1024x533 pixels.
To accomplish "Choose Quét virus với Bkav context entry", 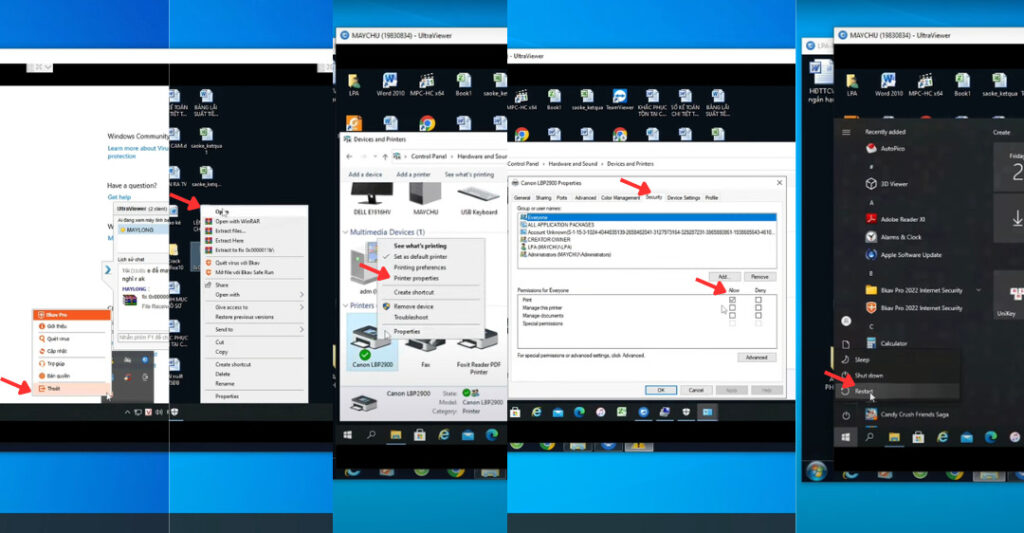I will (x=253, y=263).
